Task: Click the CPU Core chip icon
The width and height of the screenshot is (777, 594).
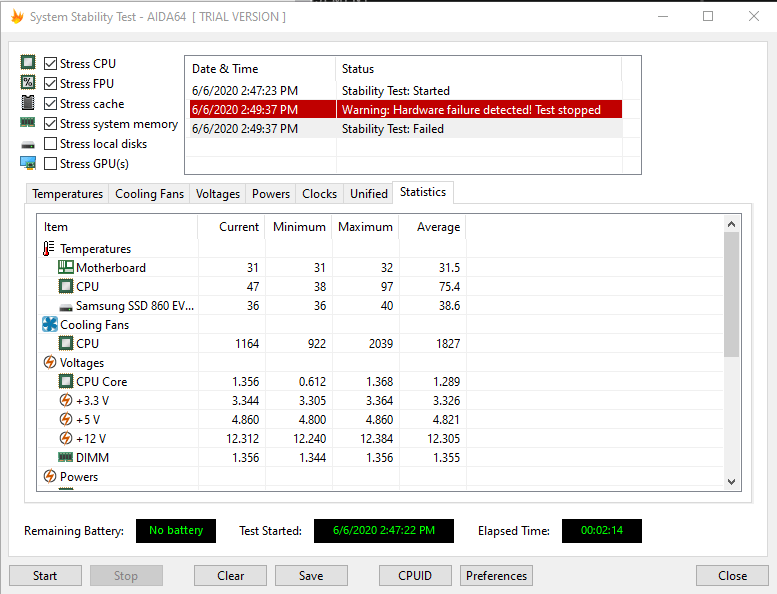Action: (65, 381)
